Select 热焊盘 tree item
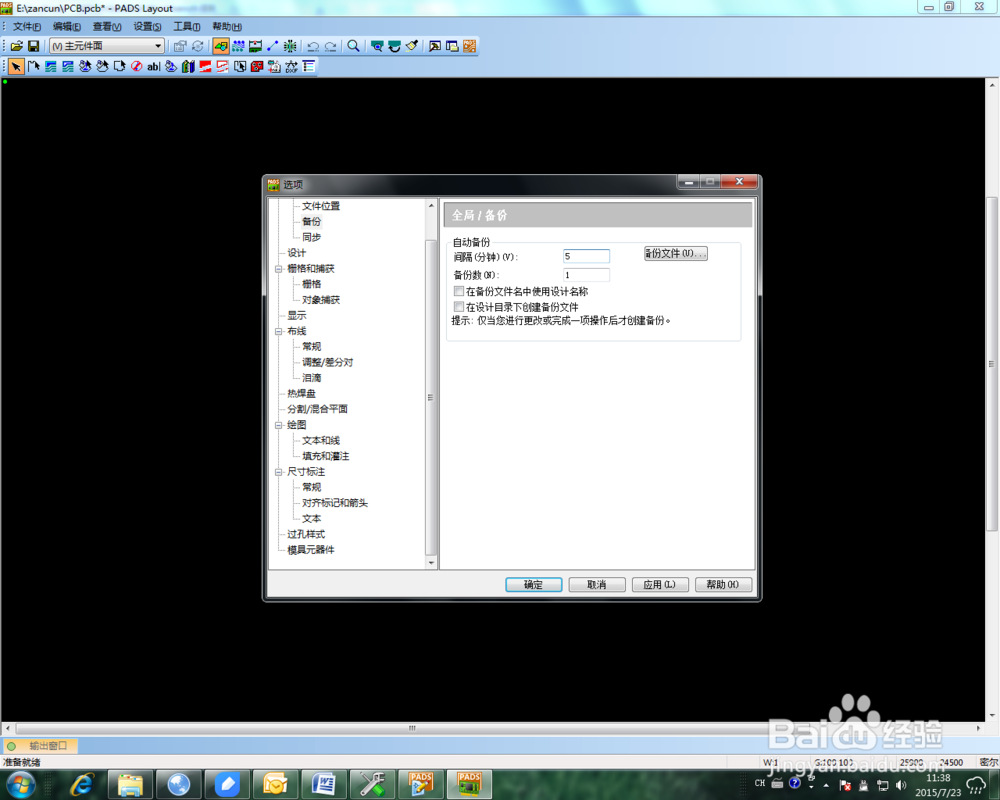1000x800 pixels. 301,394
